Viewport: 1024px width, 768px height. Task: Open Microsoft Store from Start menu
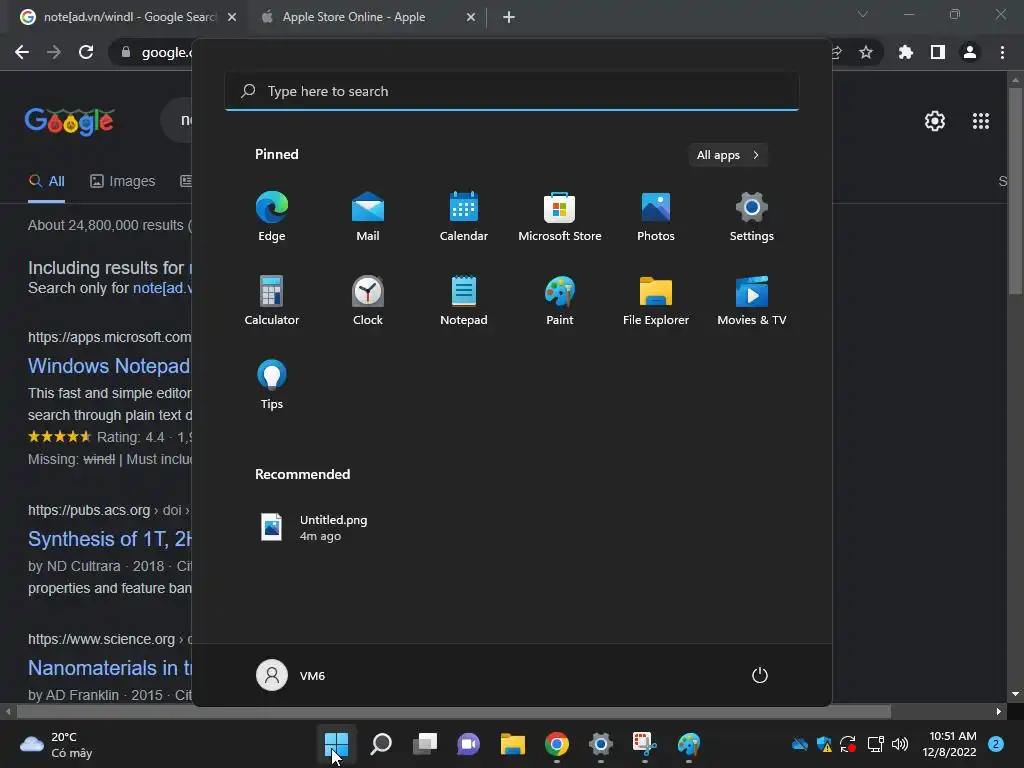point(560,216)
